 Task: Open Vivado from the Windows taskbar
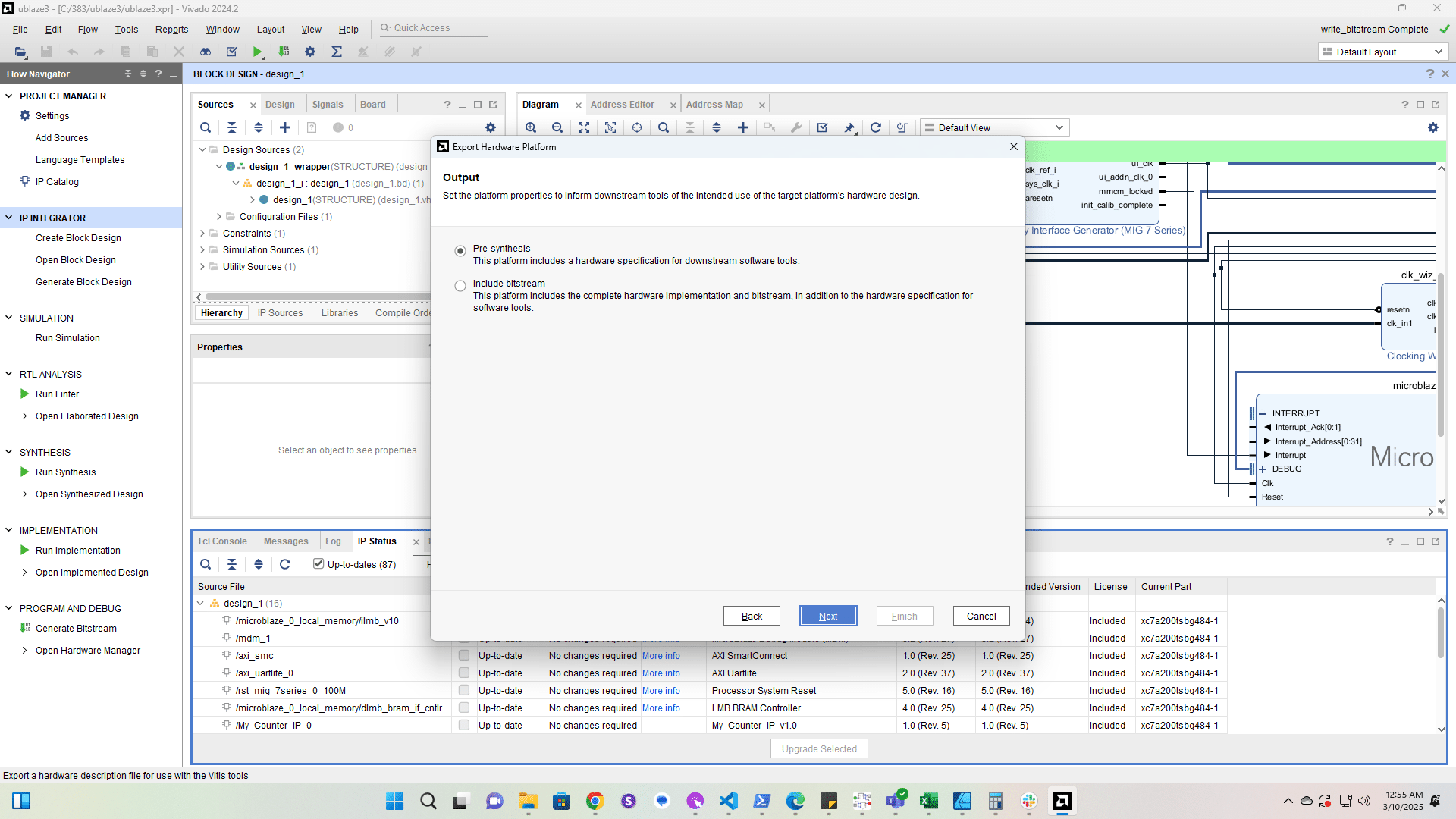(x=1062, y=801)
